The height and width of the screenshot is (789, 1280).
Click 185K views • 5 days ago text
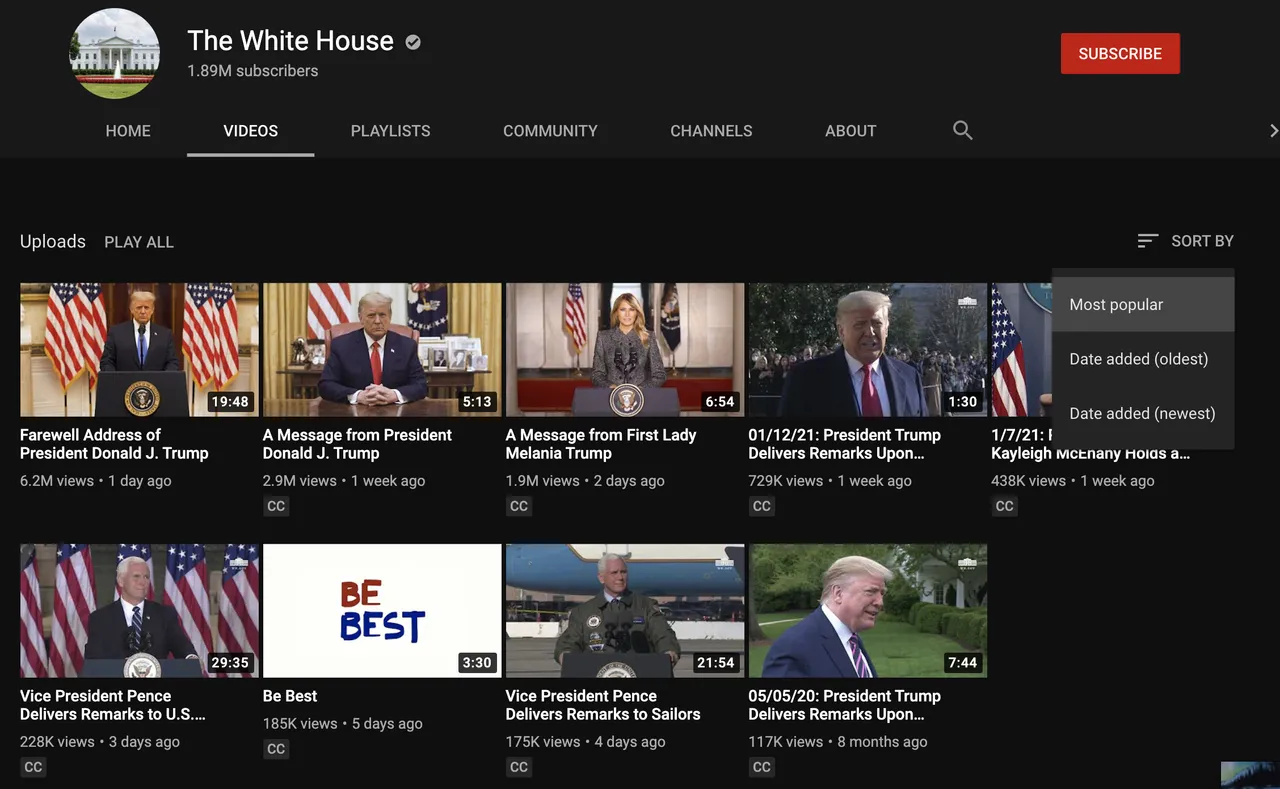click(x=343, y=723)
